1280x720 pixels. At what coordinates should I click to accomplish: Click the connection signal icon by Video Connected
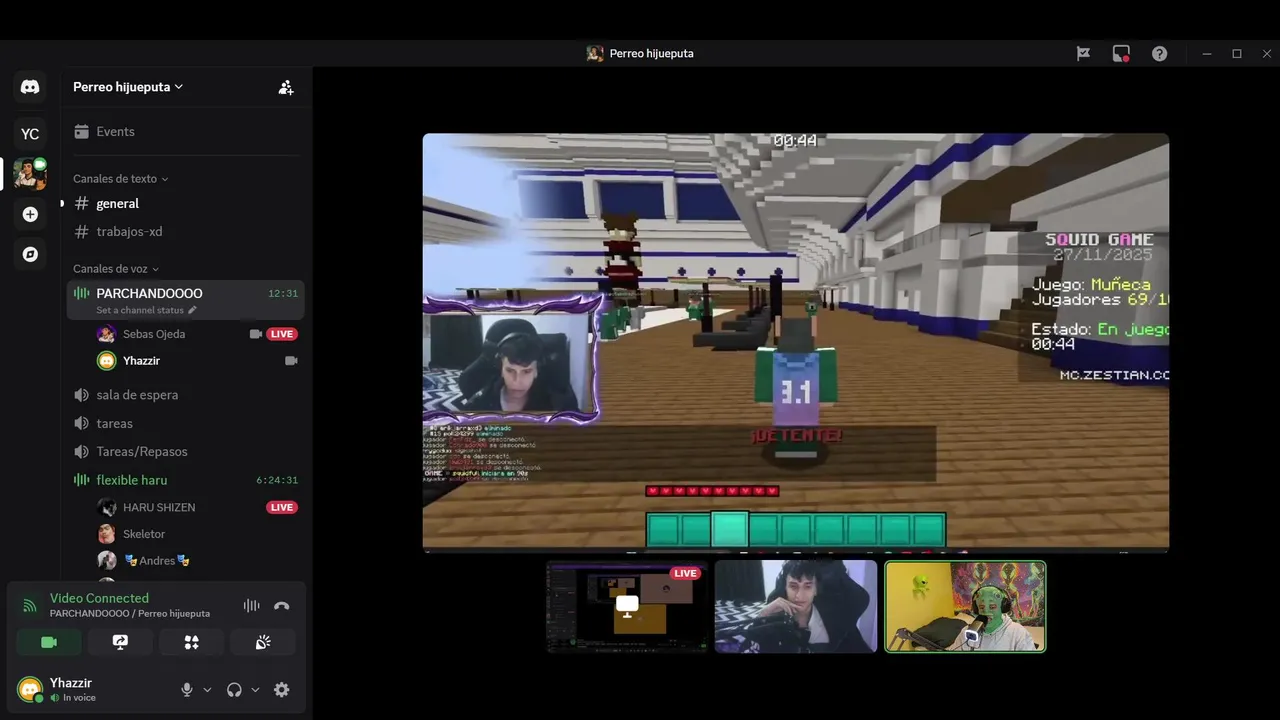(30, 605)
